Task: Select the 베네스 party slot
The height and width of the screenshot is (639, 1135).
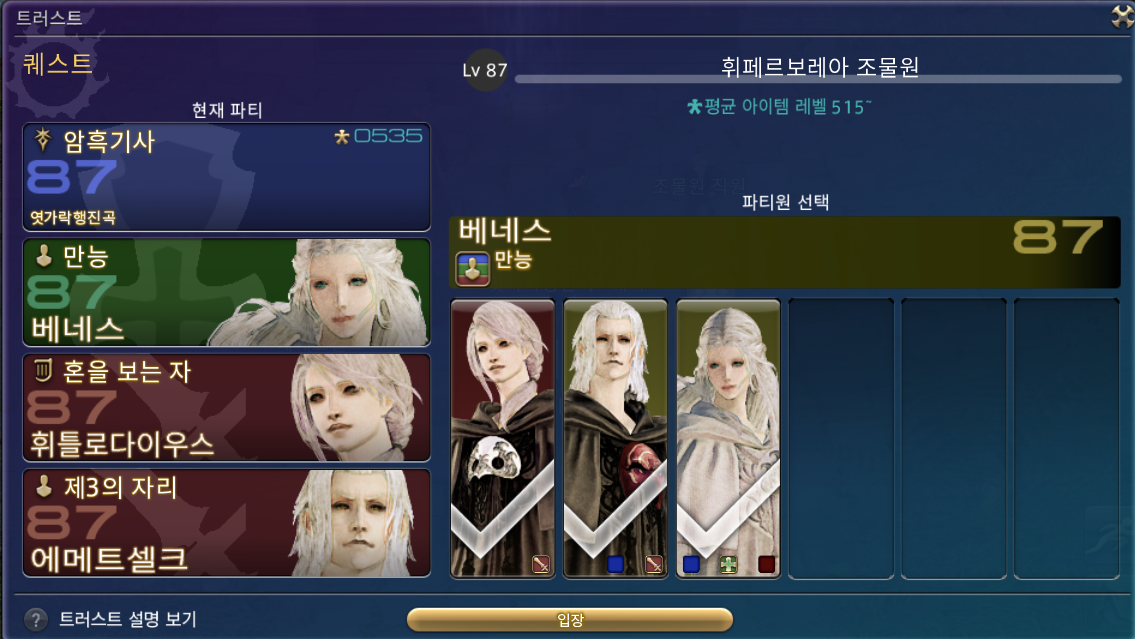Action: [x=227, y=292]
